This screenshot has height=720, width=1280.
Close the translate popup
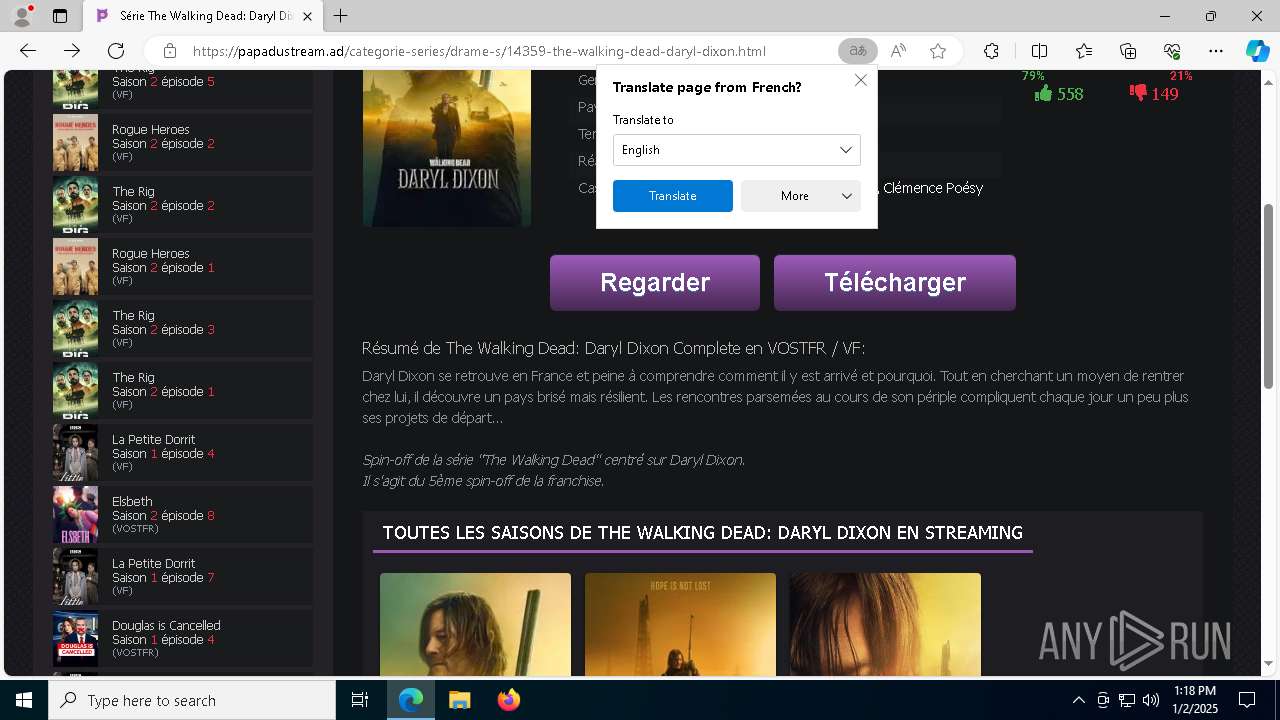861,80
